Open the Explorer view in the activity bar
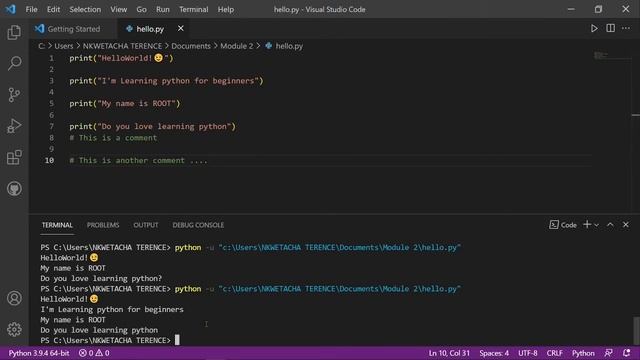640x360 pixels. point(14,32)
